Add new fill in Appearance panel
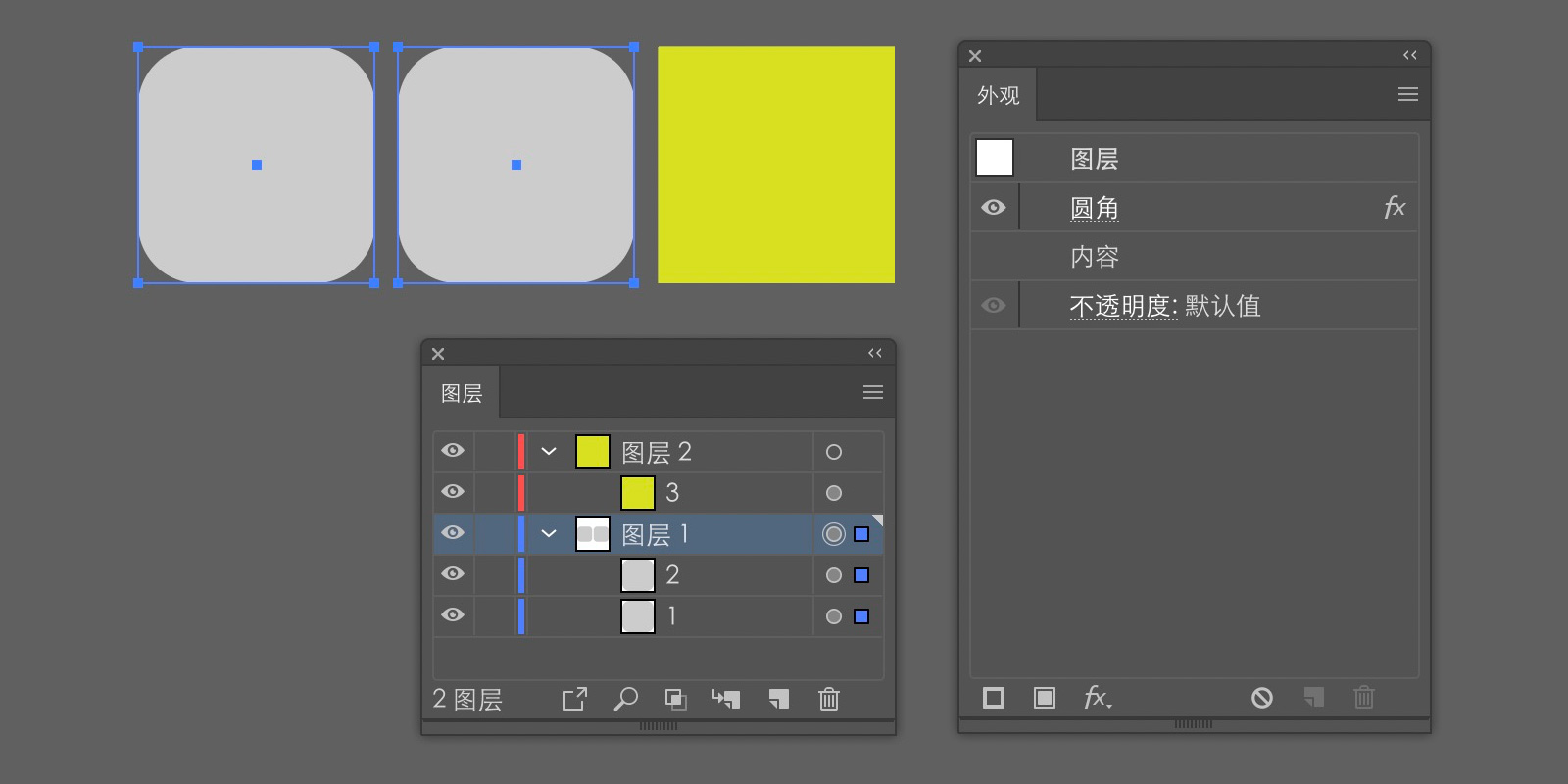 tap(1045, 698)
